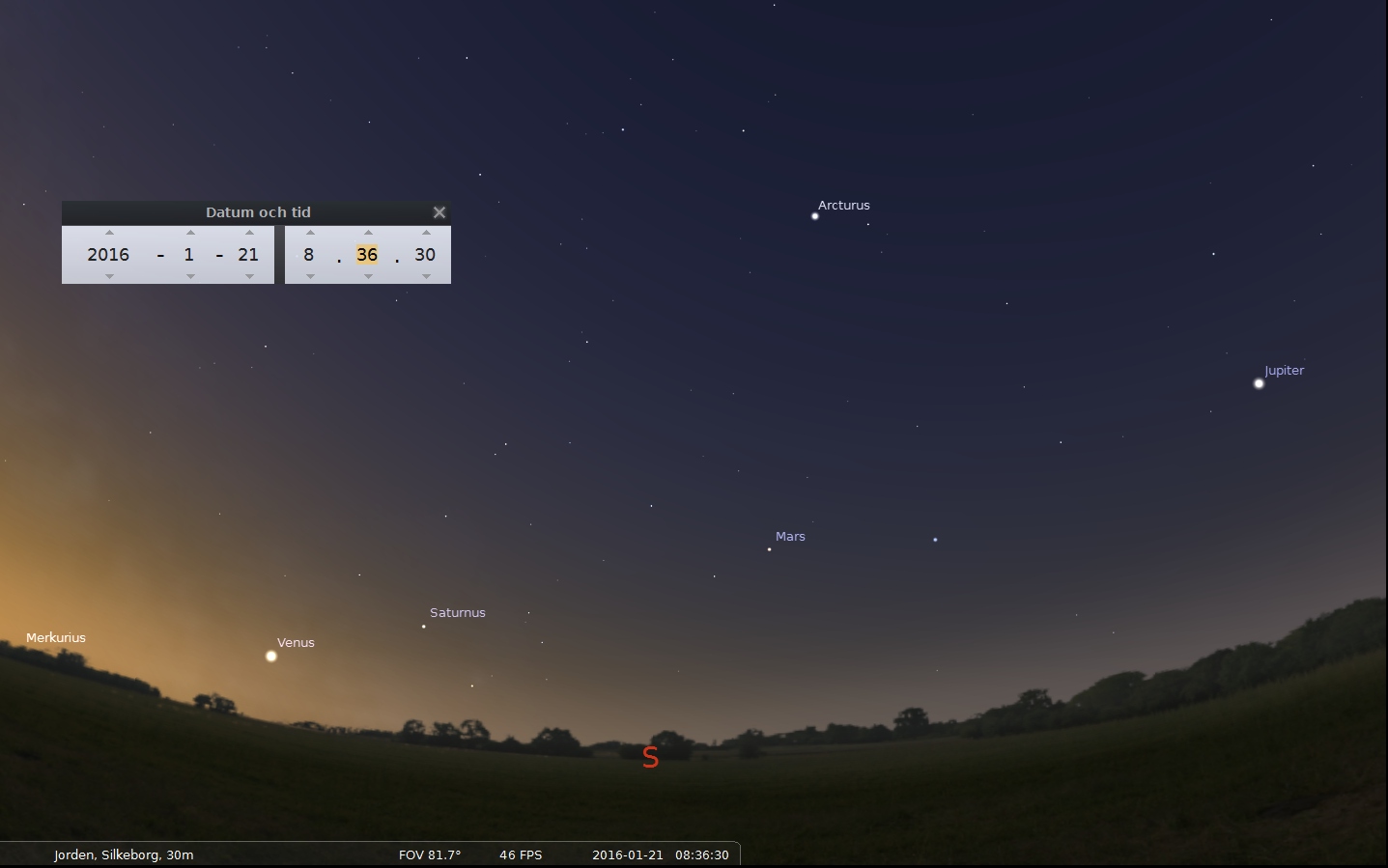Click the minutes up arrow
Viewport: 1388px width, 868px height.
(368, 233)
